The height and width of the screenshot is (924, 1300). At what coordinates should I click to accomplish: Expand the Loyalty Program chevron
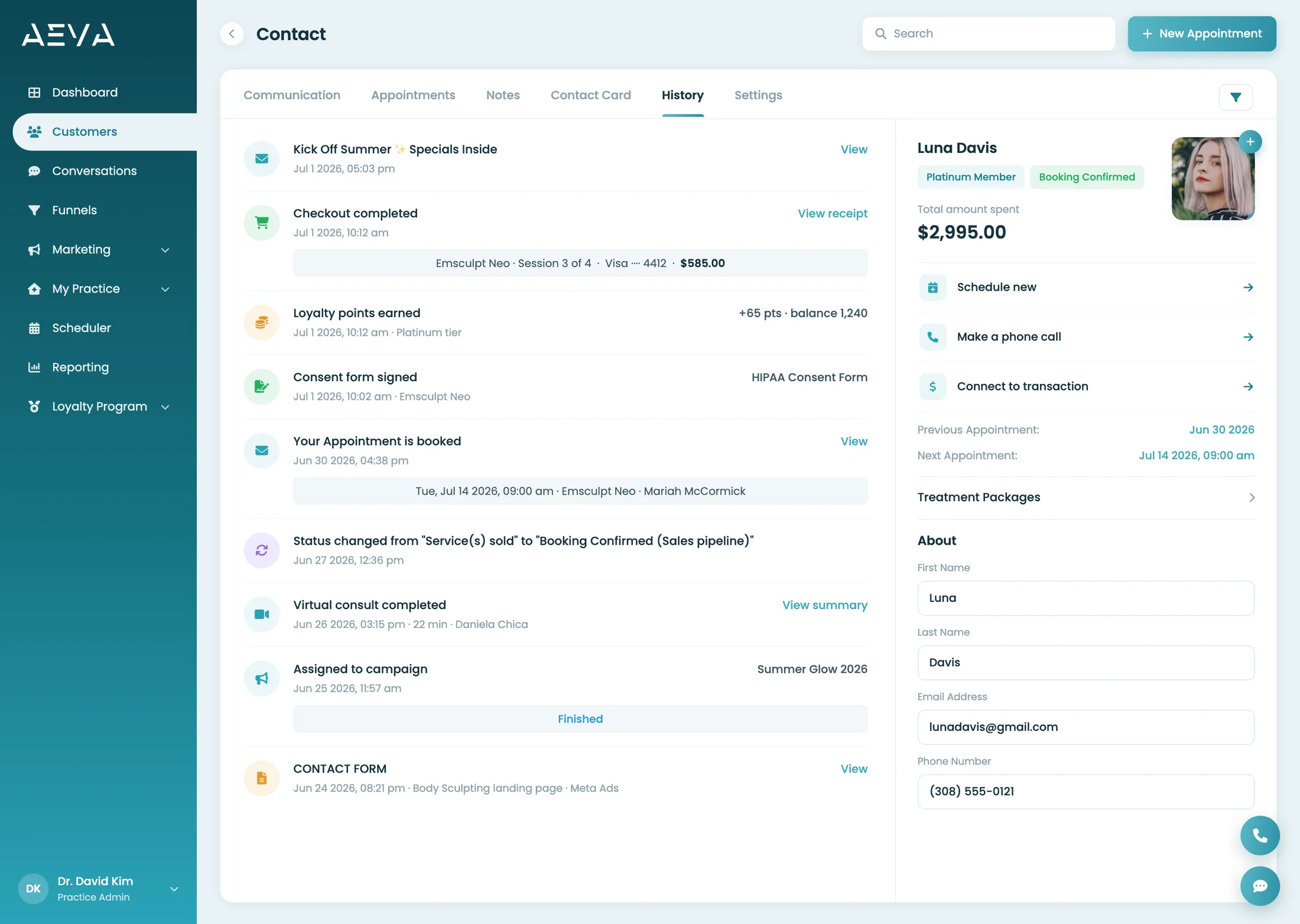click(165, 407)
